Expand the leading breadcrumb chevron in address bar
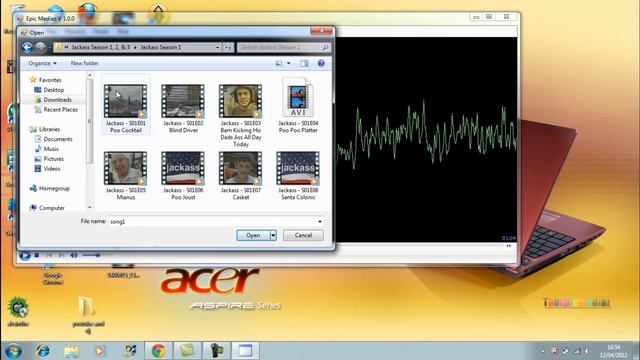 coord(66,48)
